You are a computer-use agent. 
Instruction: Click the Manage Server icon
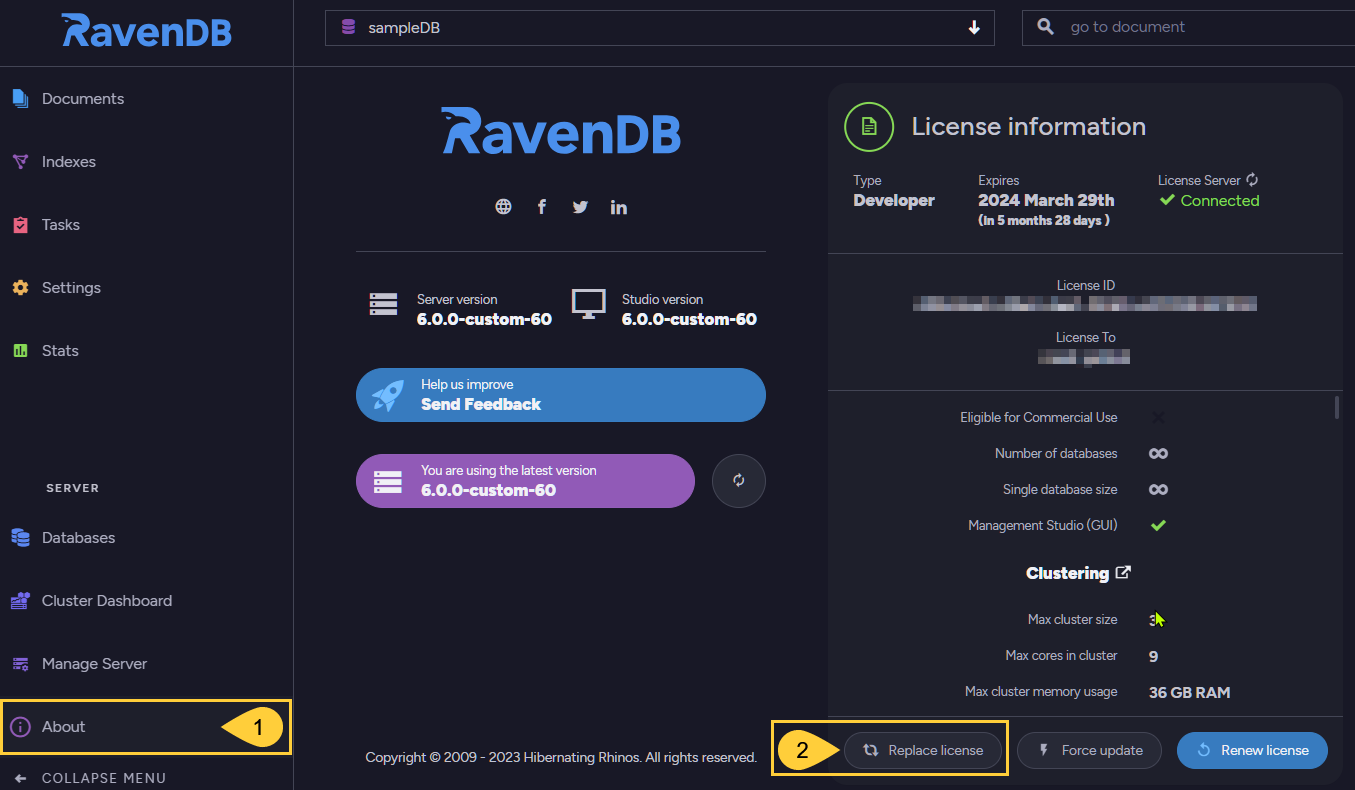point(20,664)
